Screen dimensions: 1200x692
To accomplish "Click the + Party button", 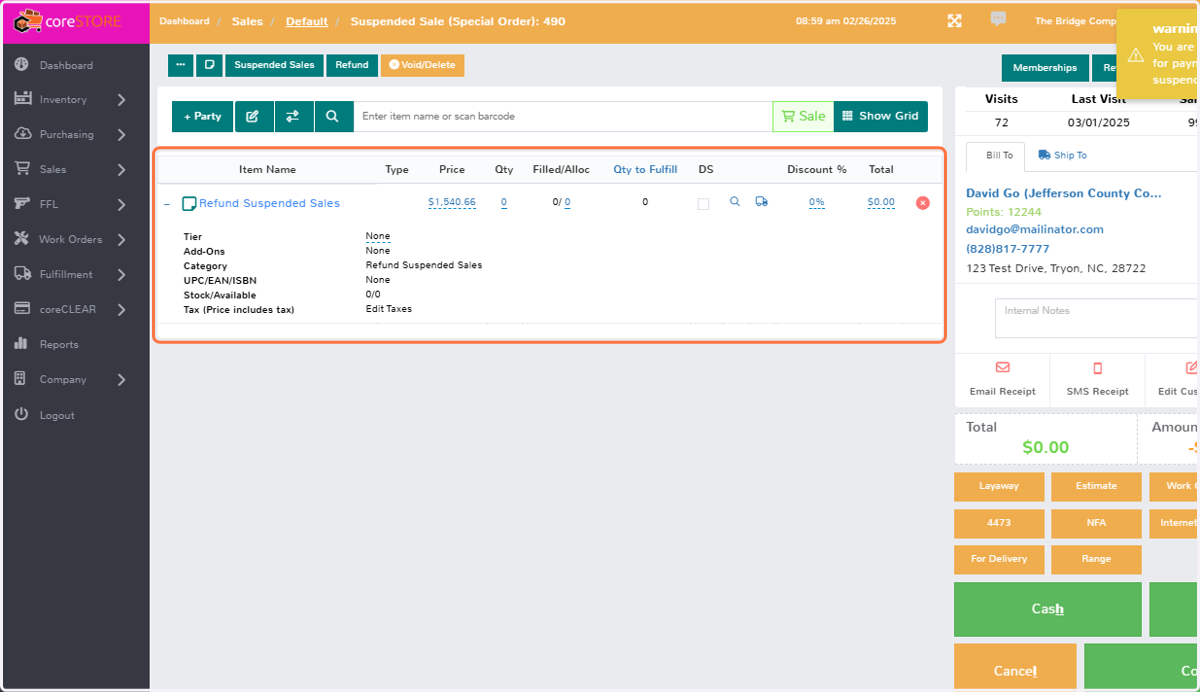I will pos(203,116).
